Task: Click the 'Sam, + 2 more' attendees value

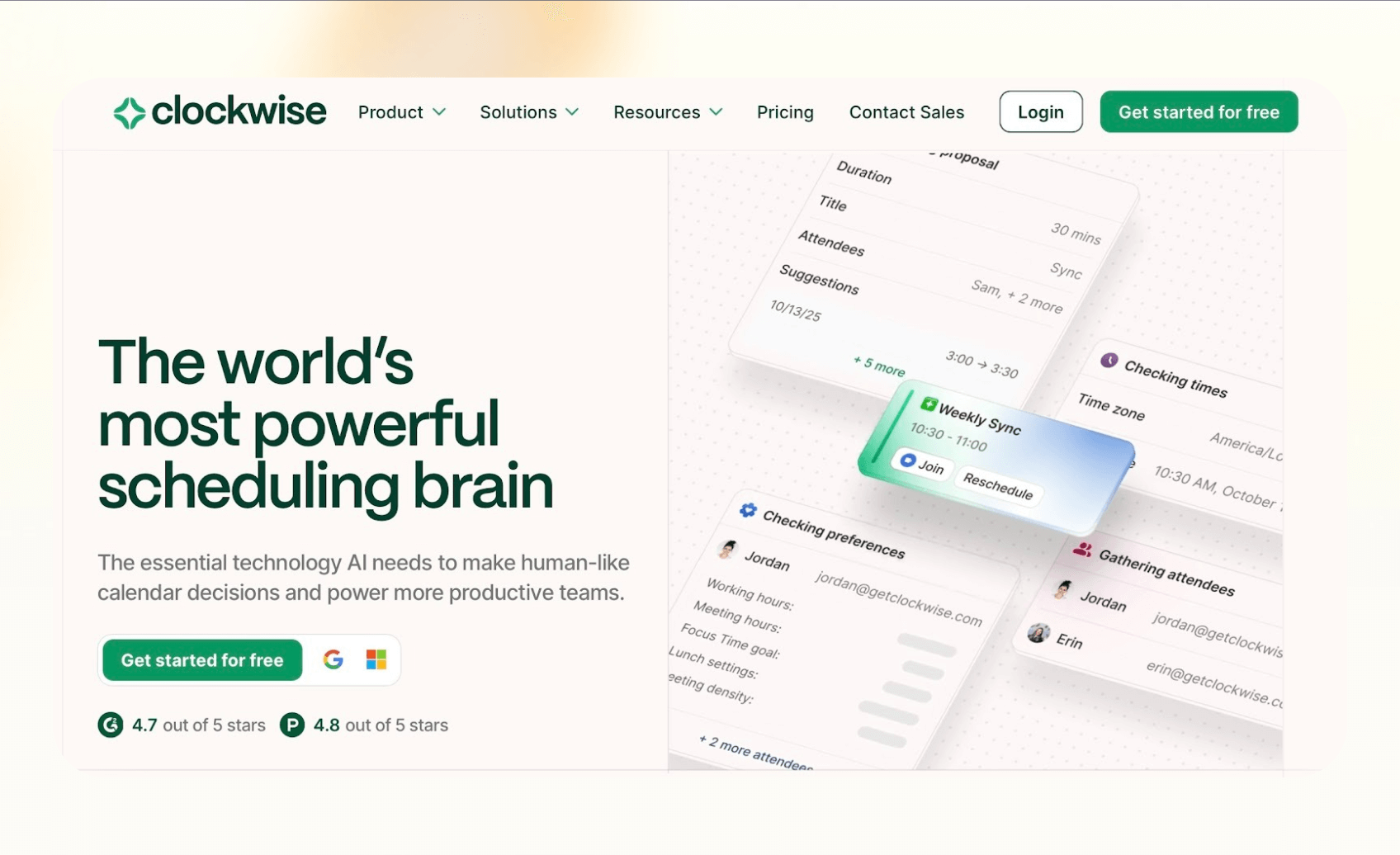Action: point(1017,297)
